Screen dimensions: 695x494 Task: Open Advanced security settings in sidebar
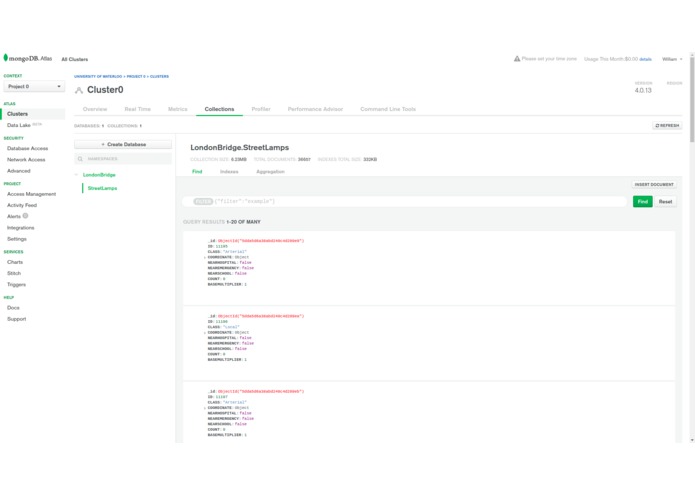[19, 171]
